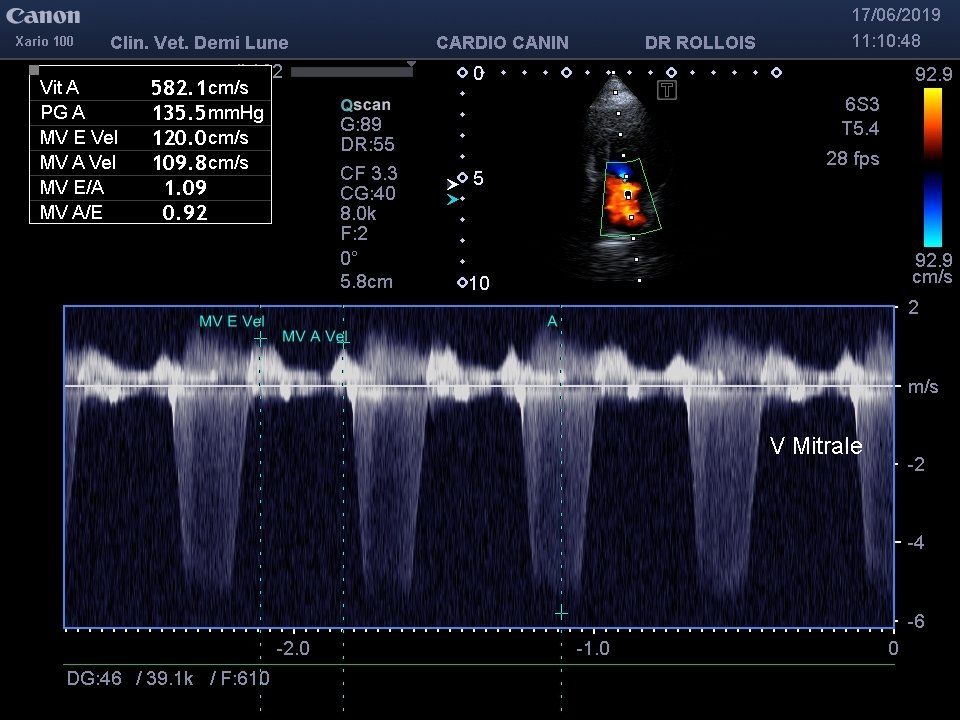This screenshot has width=960, height=720.
Task: Click the color Doppler velocity scale bar
Action: click(x=932, y=166)
